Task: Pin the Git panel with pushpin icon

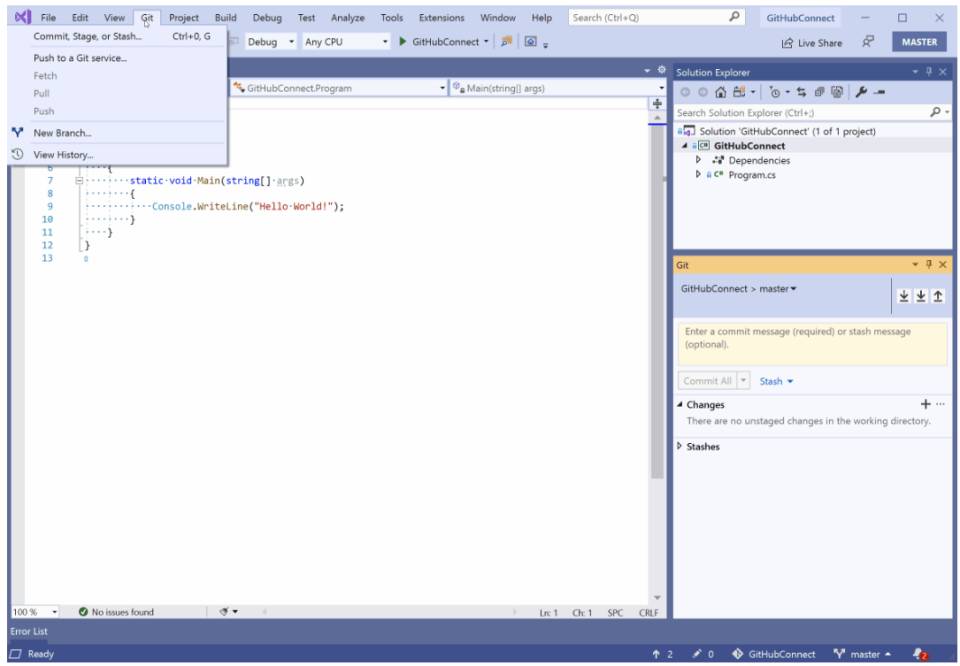Action: coord(929,264)
